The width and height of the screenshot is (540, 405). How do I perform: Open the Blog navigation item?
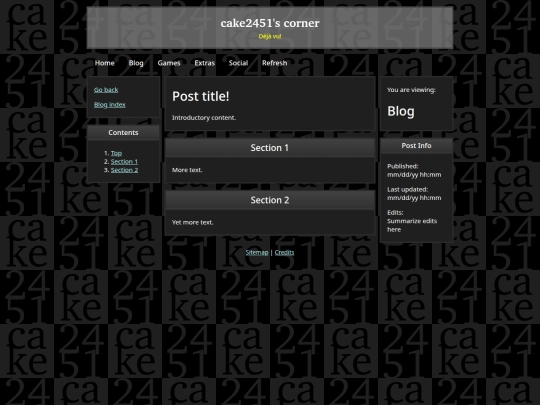[x=136, y=63]
